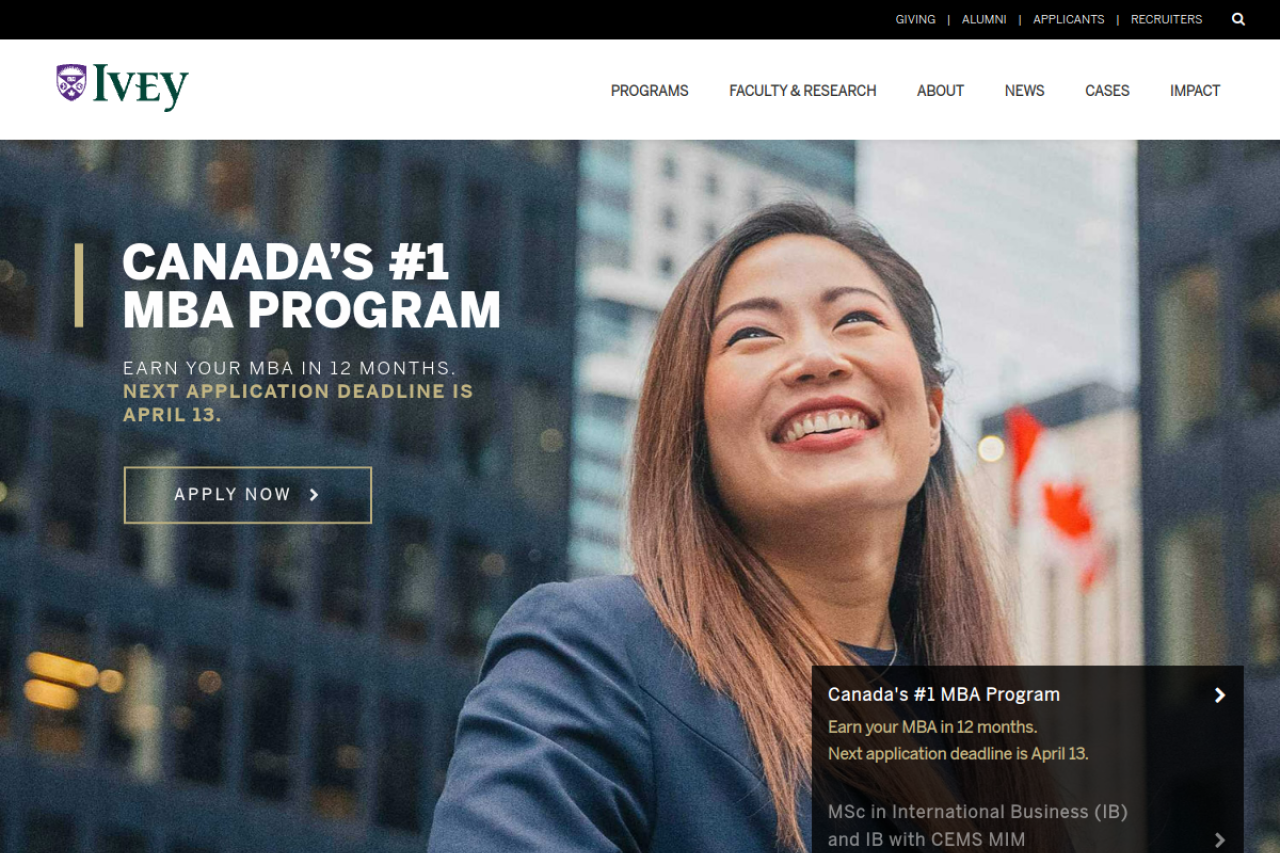Image resolution: width=1280 pixels, height=853 pixels.
Task: Open the About menu
Action: (x=941, y=91)
